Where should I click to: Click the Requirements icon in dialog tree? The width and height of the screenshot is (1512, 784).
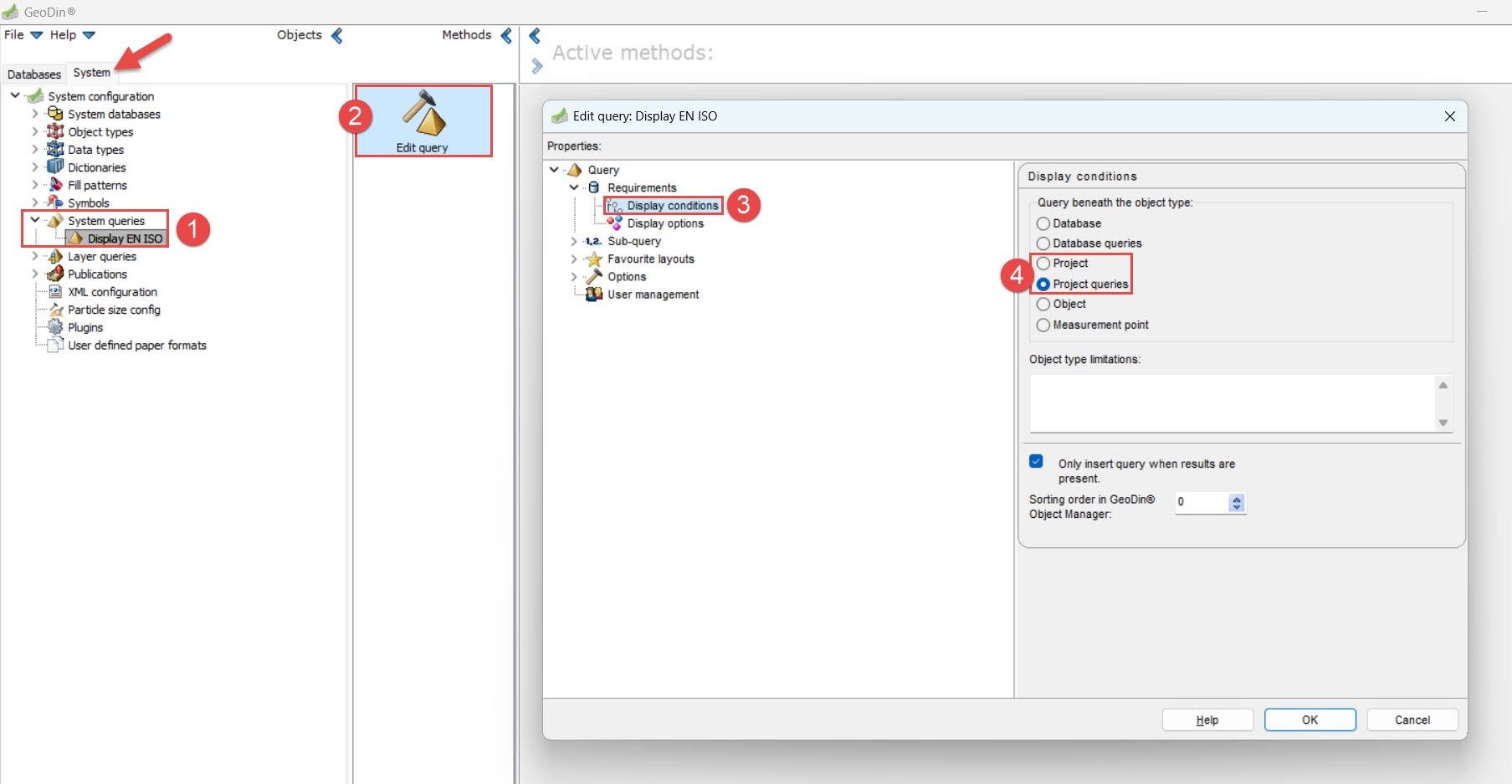click(x=594, y=187)
